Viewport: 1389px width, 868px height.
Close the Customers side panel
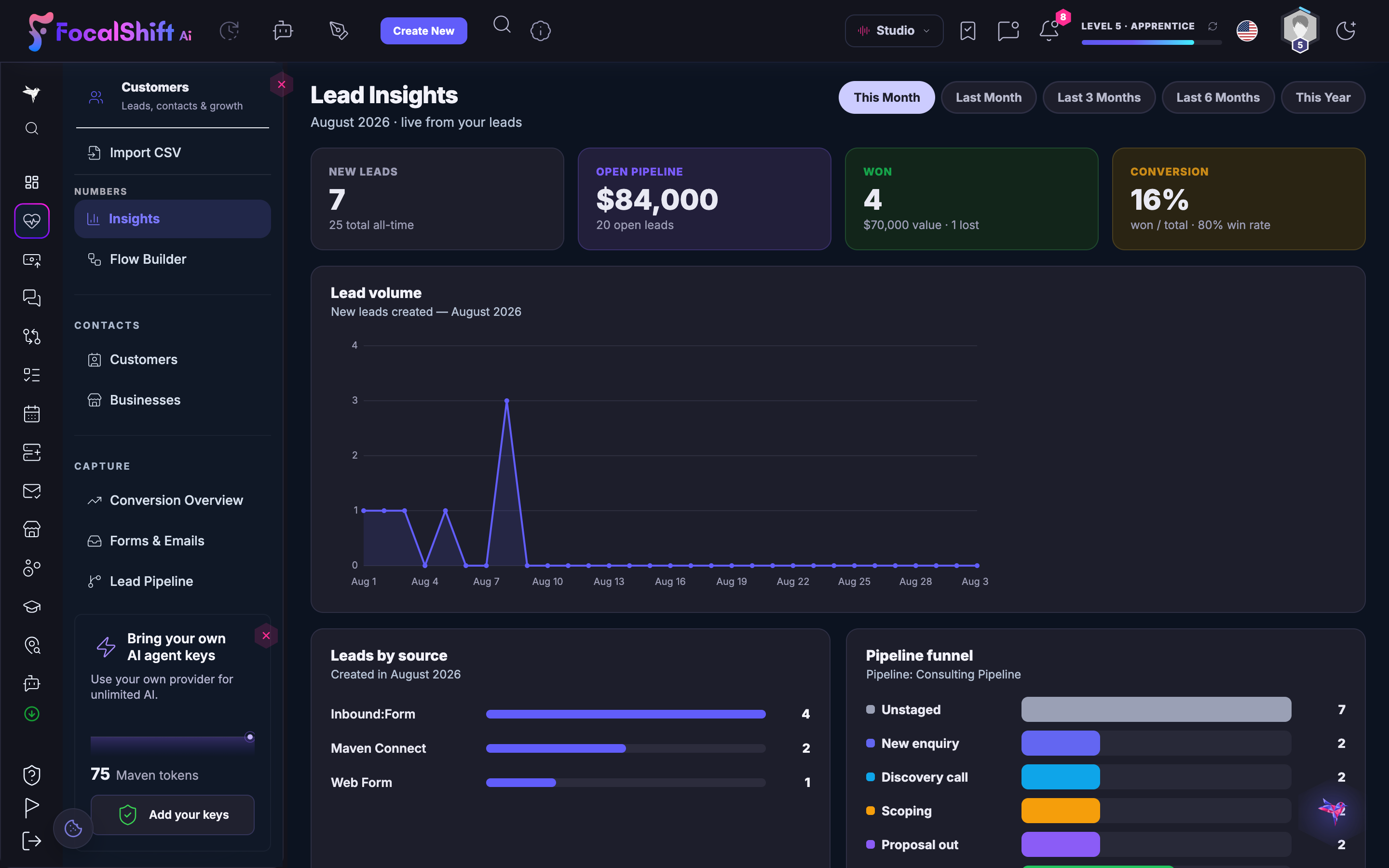[282, 84]
